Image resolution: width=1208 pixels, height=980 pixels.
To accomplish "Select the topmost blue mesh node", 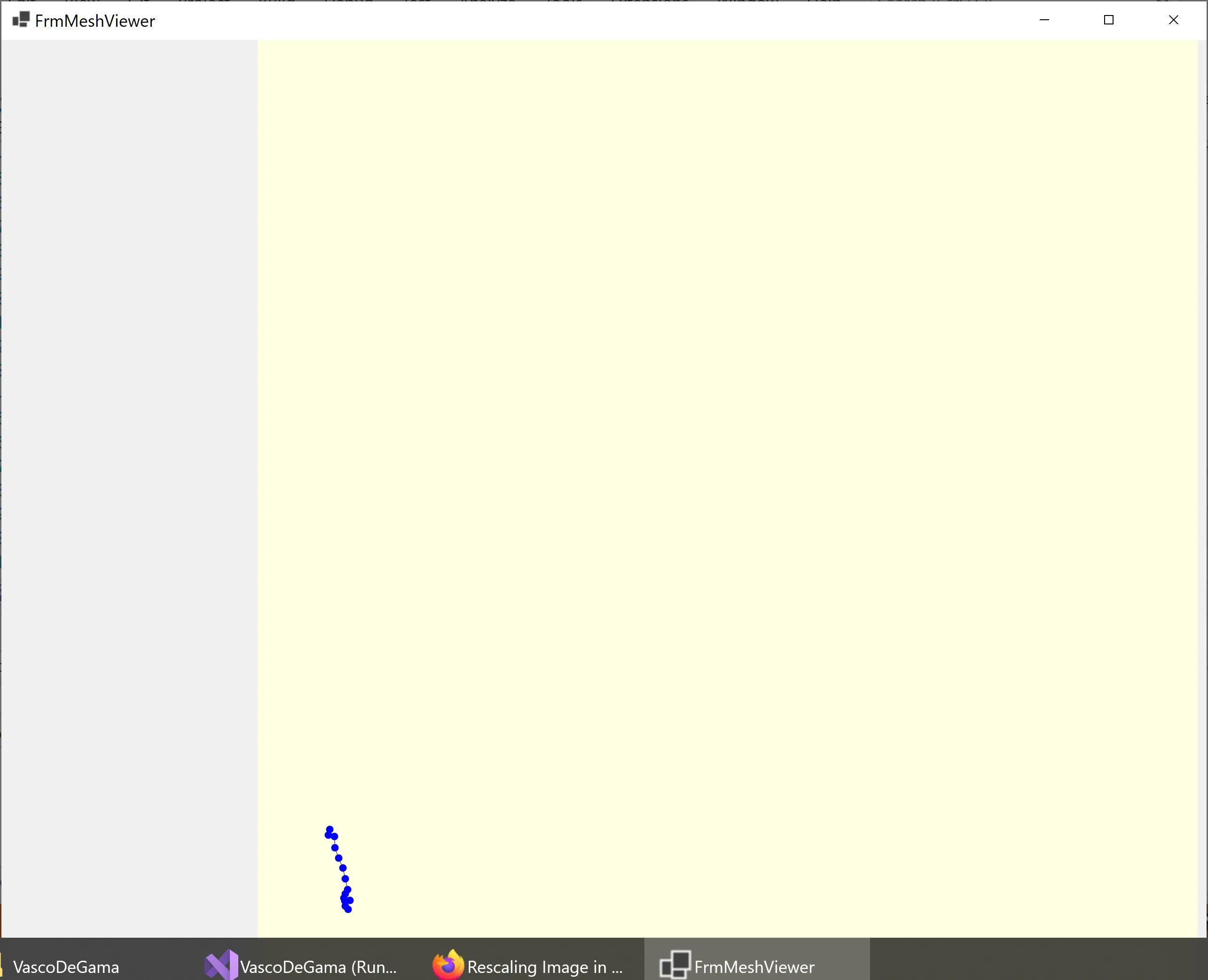I will coord(329,829).
